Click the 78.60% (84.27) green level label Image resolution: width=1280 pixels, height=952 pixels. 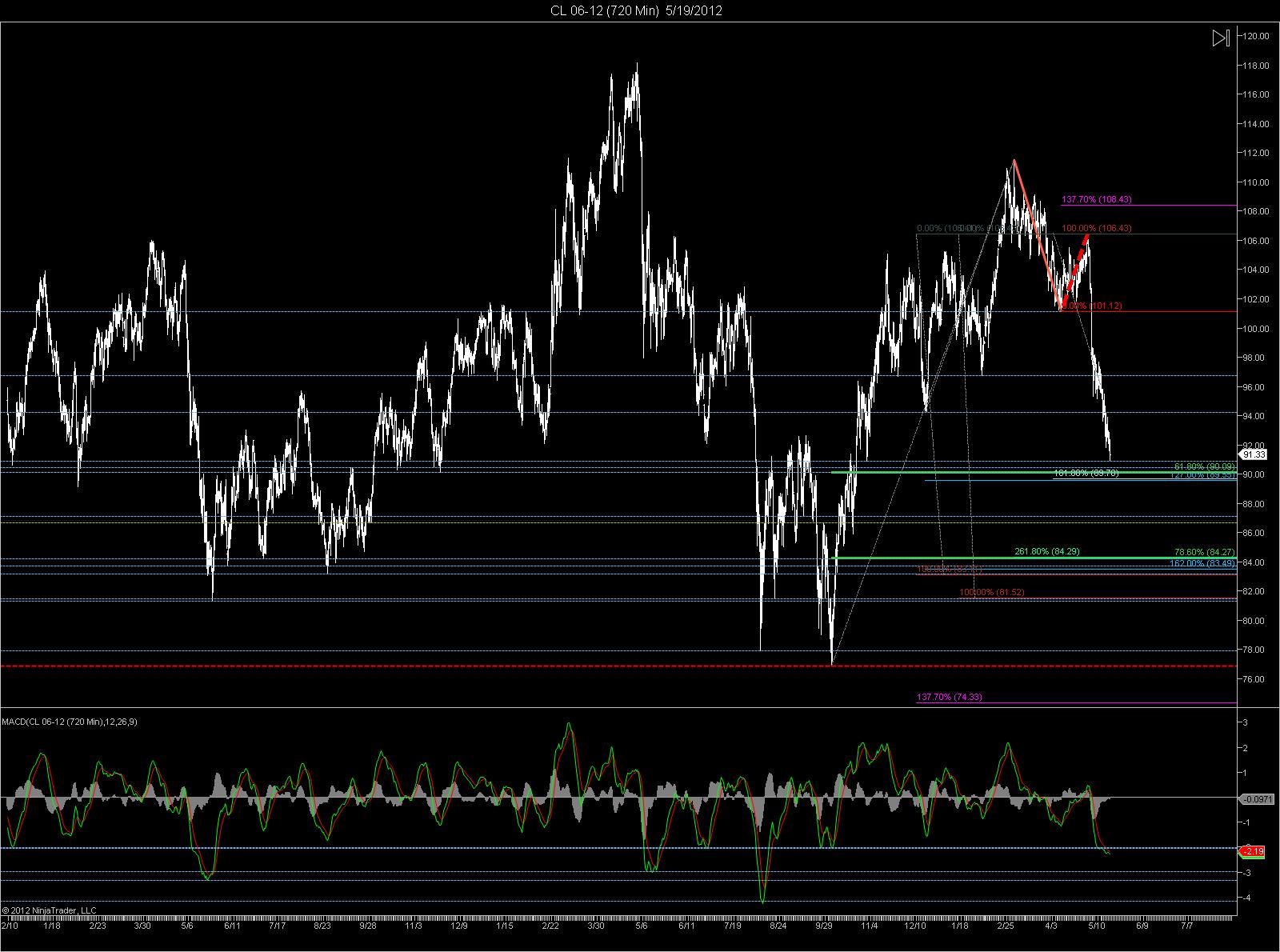[x=1205, y=552]
